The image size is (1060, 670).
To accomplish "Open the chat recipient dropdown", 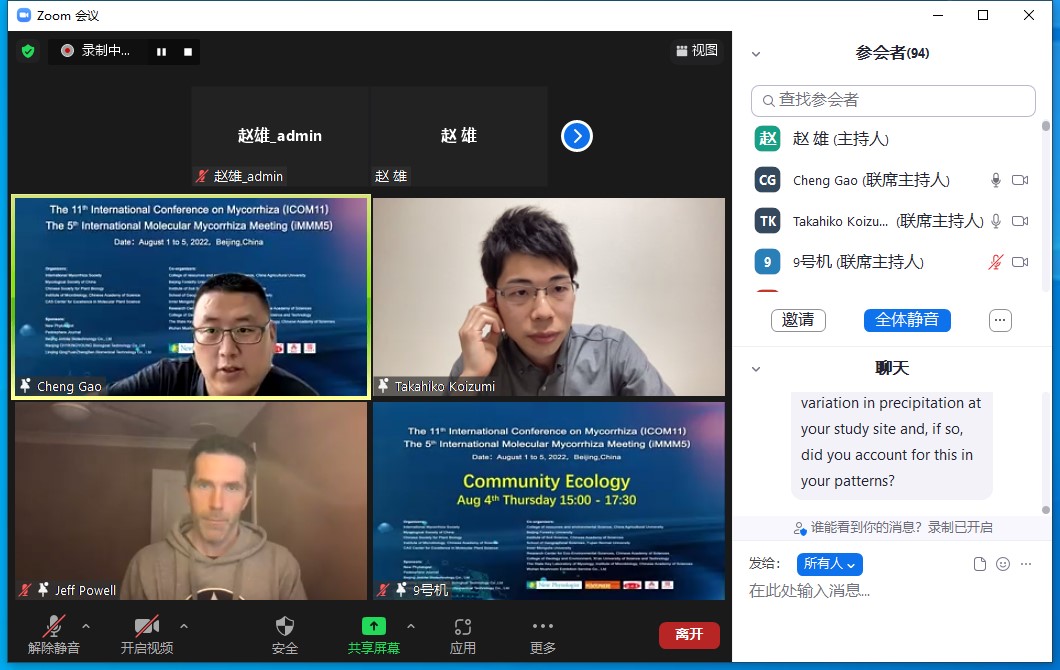I will pos(829,564).
